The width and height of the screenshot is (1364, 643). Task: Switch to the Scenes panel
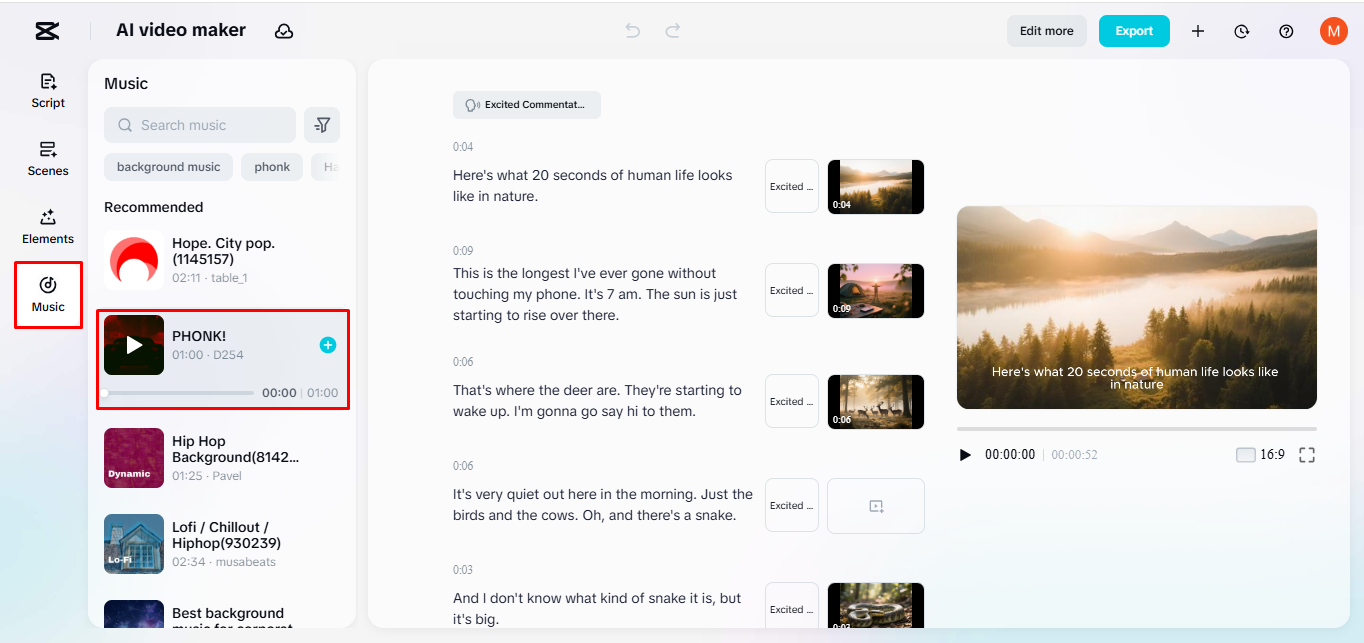(47, 159)
